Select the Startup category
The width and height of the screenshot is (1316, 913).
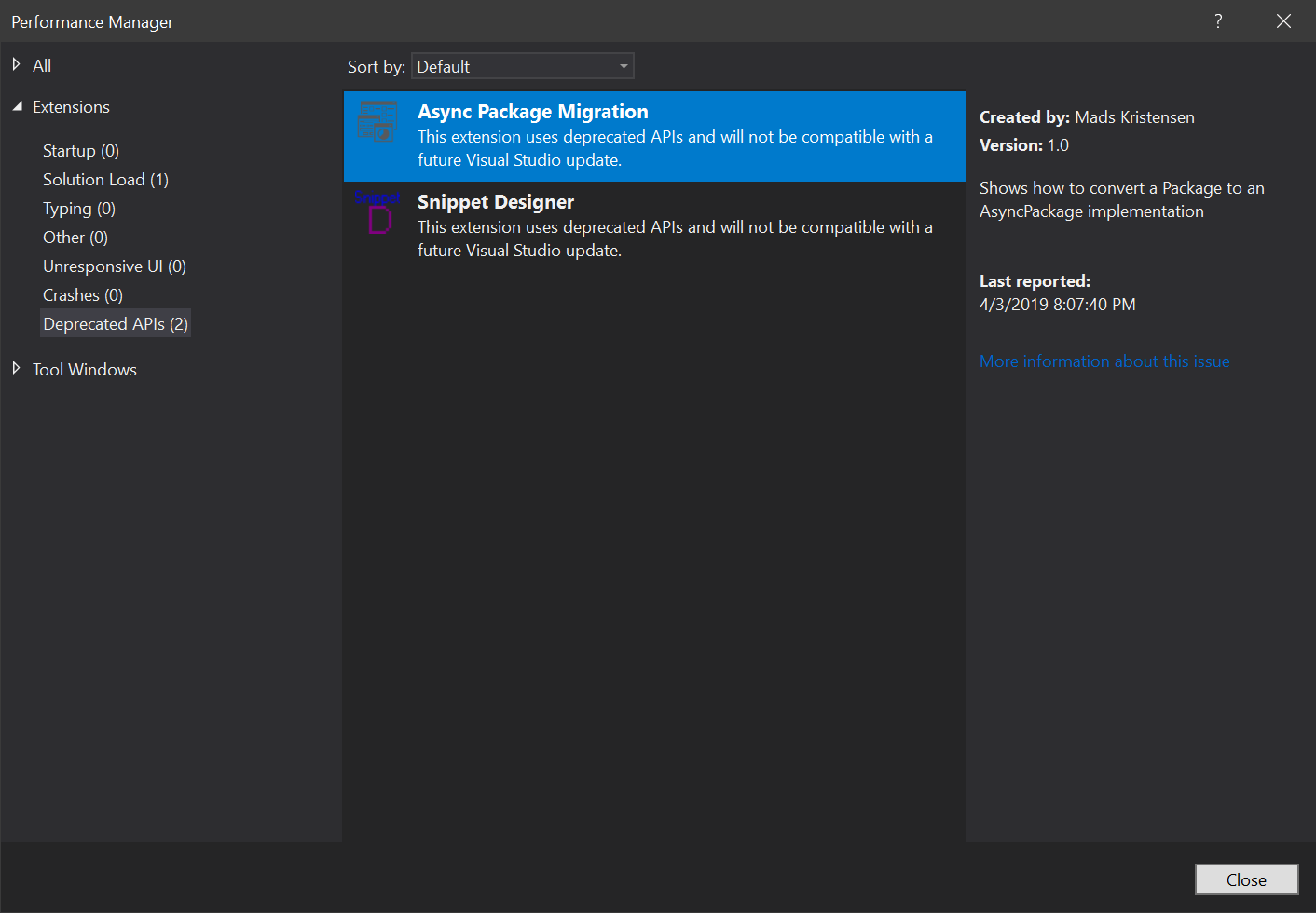[80, 150]
